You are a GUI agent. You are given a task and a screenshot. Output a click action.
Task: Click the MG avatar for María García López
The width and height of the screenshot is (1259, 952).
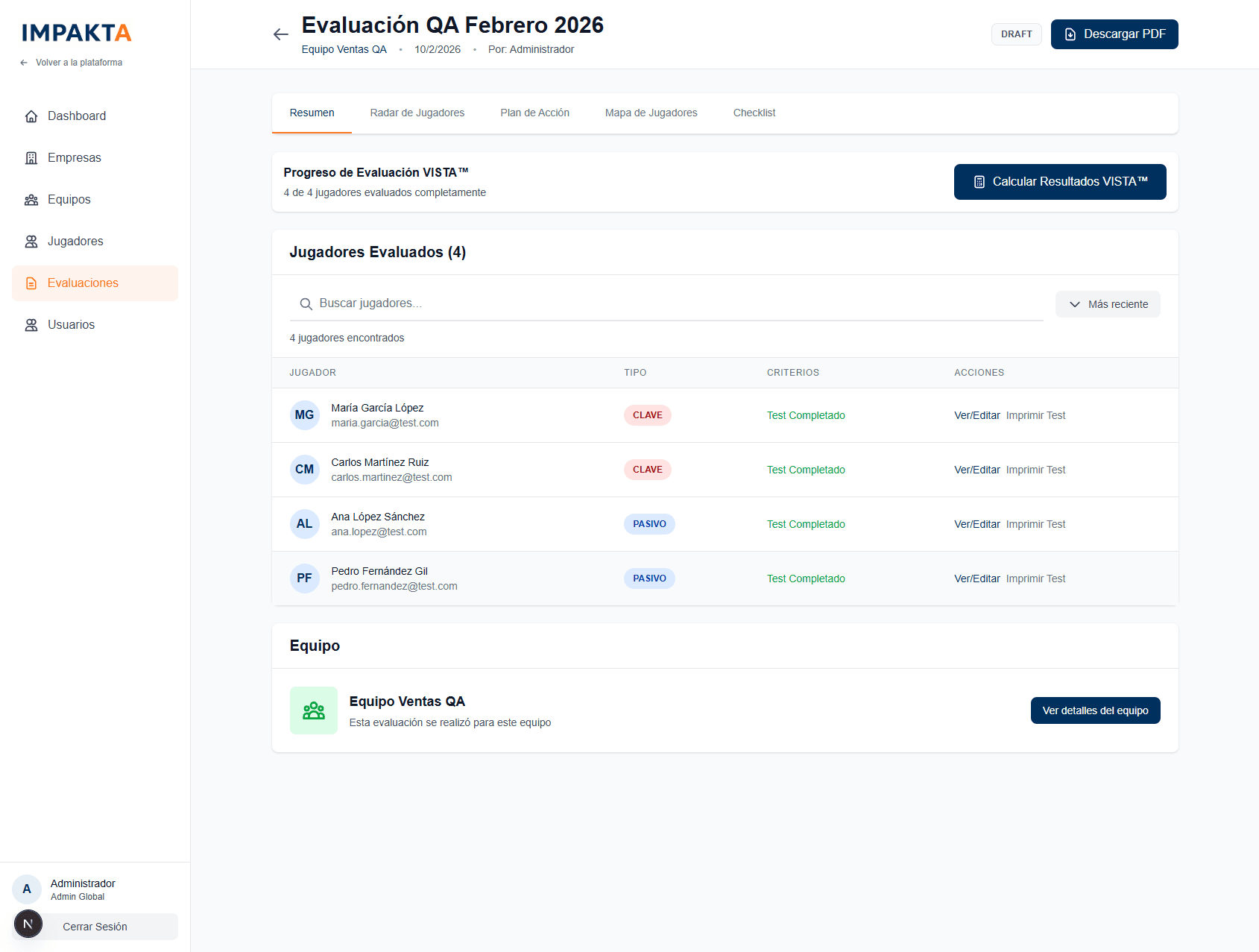tap(304, 415)
